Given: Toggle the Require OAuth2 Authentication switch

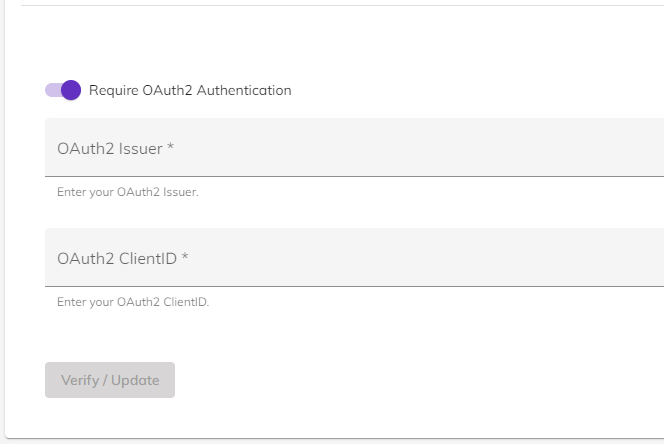Looking at the screenshot, I should coord(63,90).
